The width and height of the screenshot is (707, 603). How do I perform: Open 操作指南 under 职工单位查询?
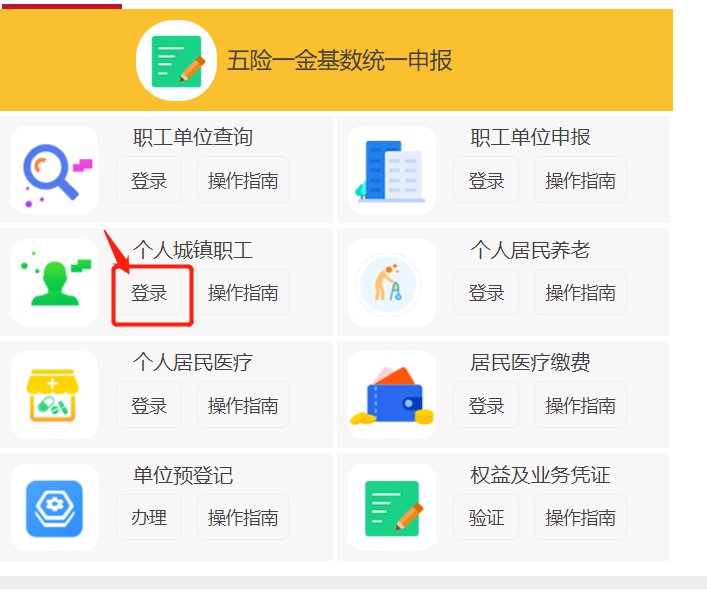tap(243, 180)
